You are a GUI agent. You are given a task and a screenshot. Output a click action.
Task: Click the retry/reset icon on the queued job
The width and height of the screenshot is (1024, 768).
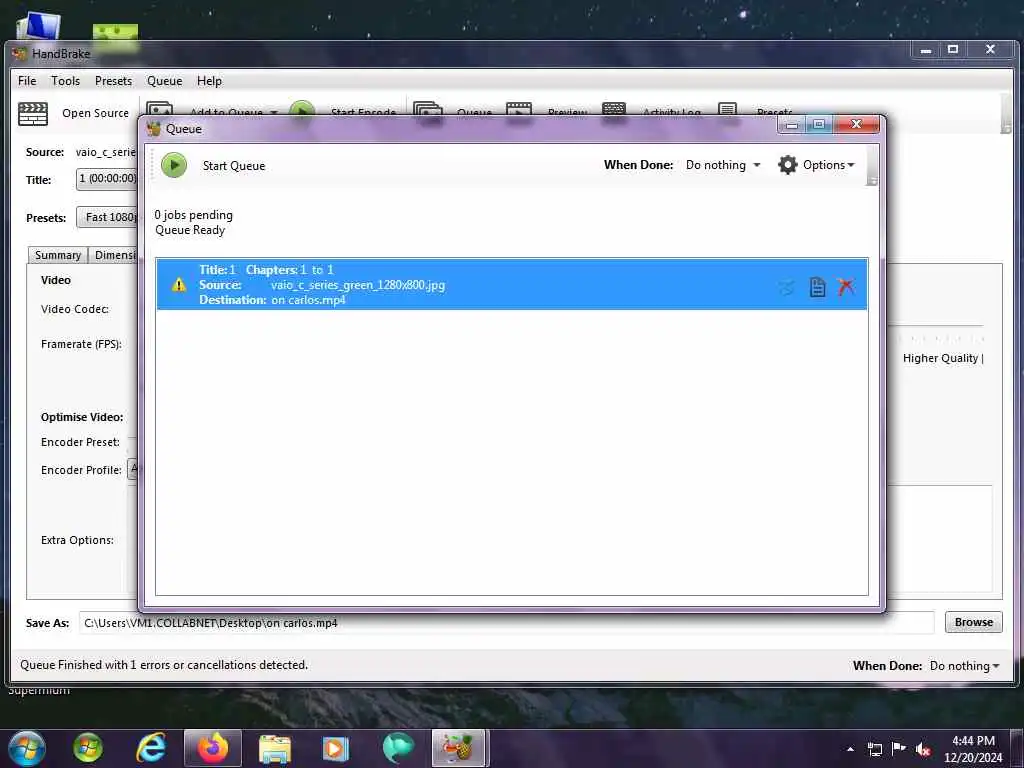[787, 287]
